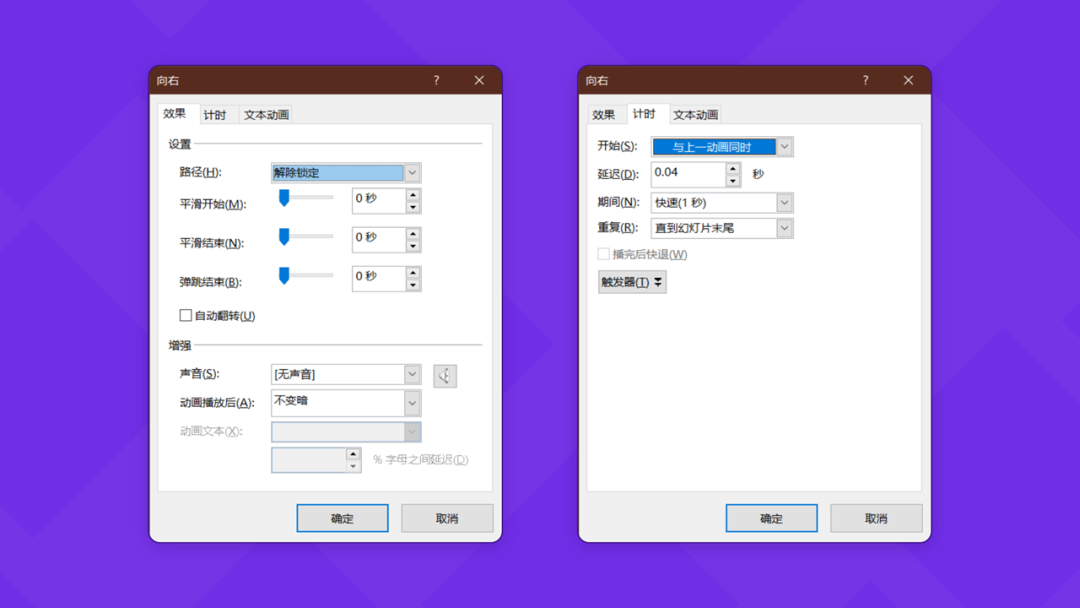1080x608 pixels.
Task: Confirm with 确定 in the left dialog
Action: (342, 518)
